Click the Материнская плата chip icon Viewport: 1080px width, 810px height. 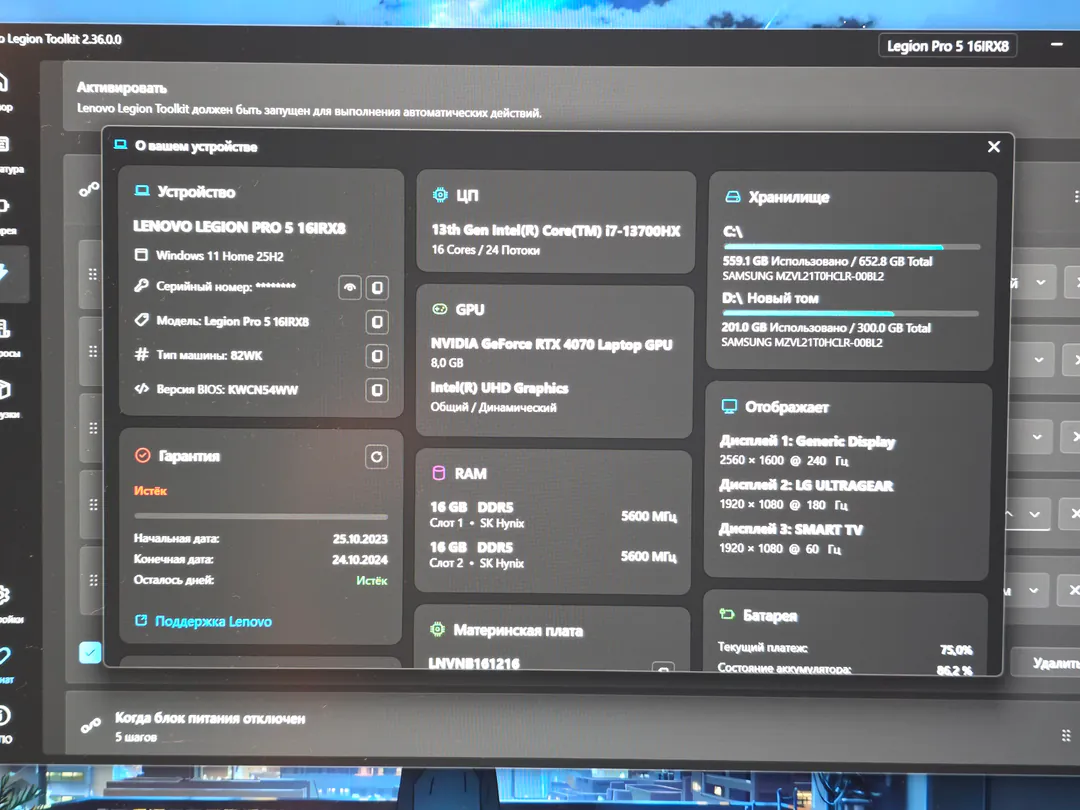tap(437, 629)
